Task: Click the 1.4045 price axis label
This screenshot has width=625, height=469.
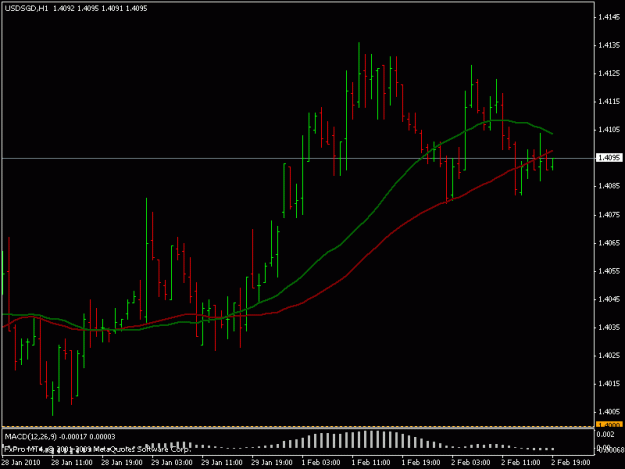Action: (609, 299)
